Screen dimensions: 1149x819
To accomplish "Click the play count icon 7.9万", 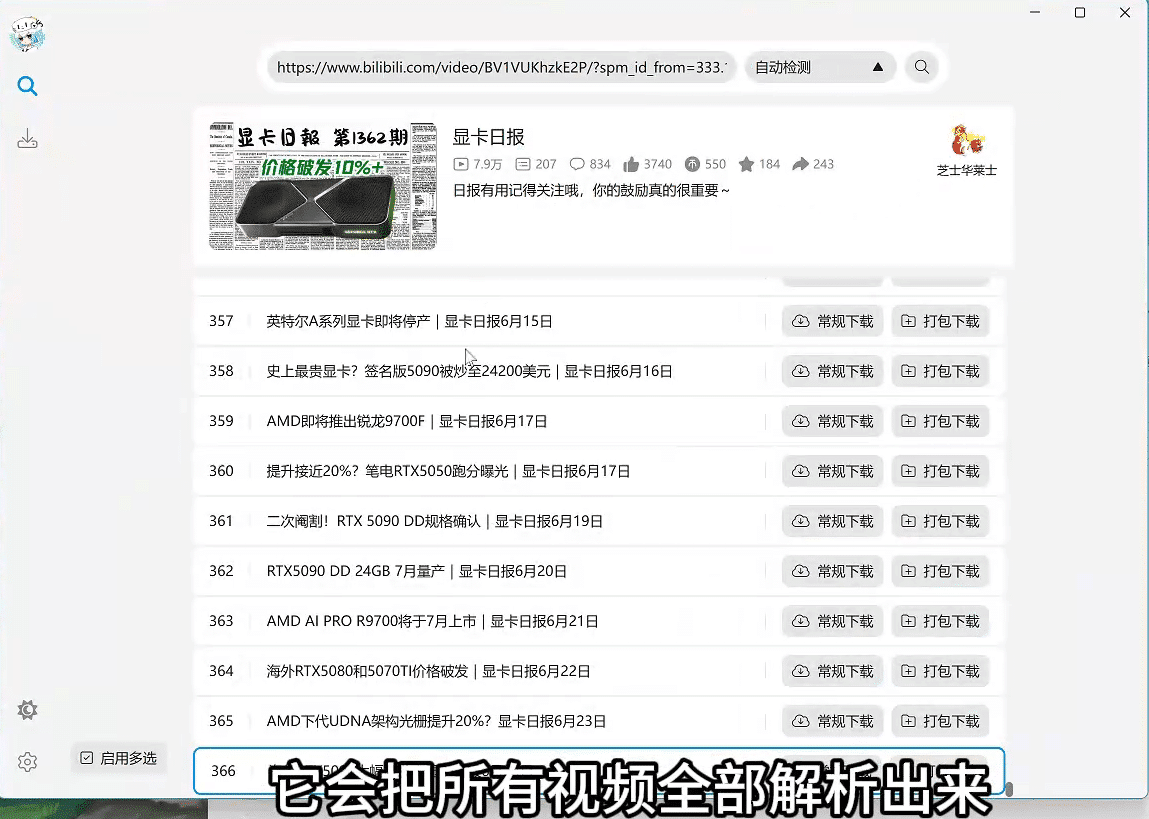I will tap(460, 164).
